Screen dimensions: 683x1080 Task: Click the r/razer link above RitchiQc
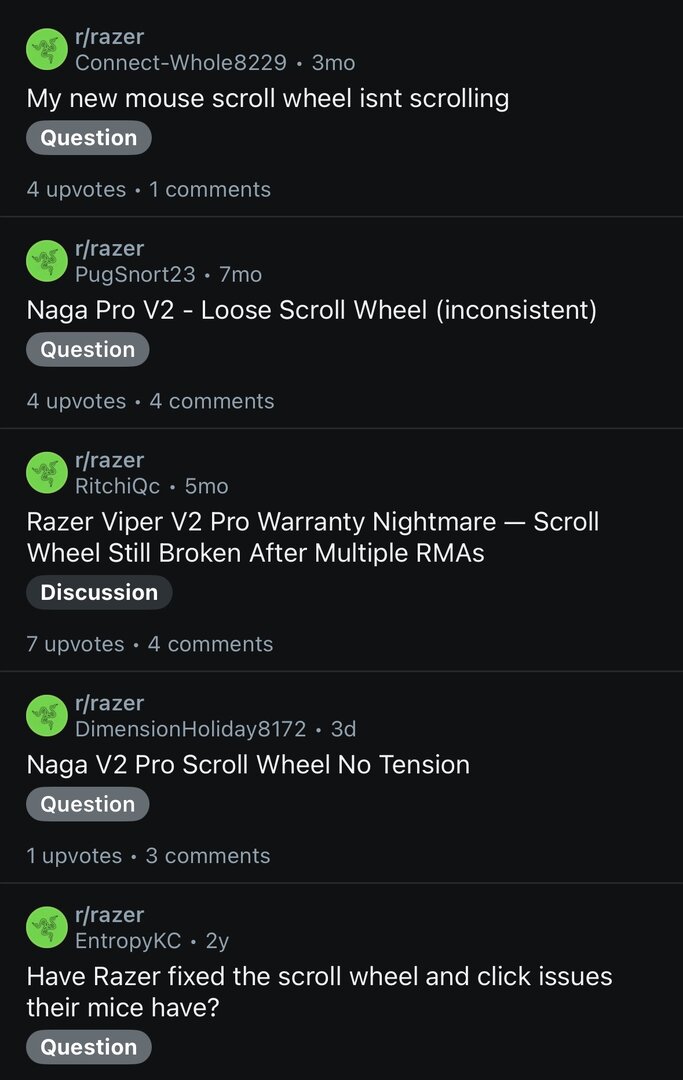click(109, 460)
